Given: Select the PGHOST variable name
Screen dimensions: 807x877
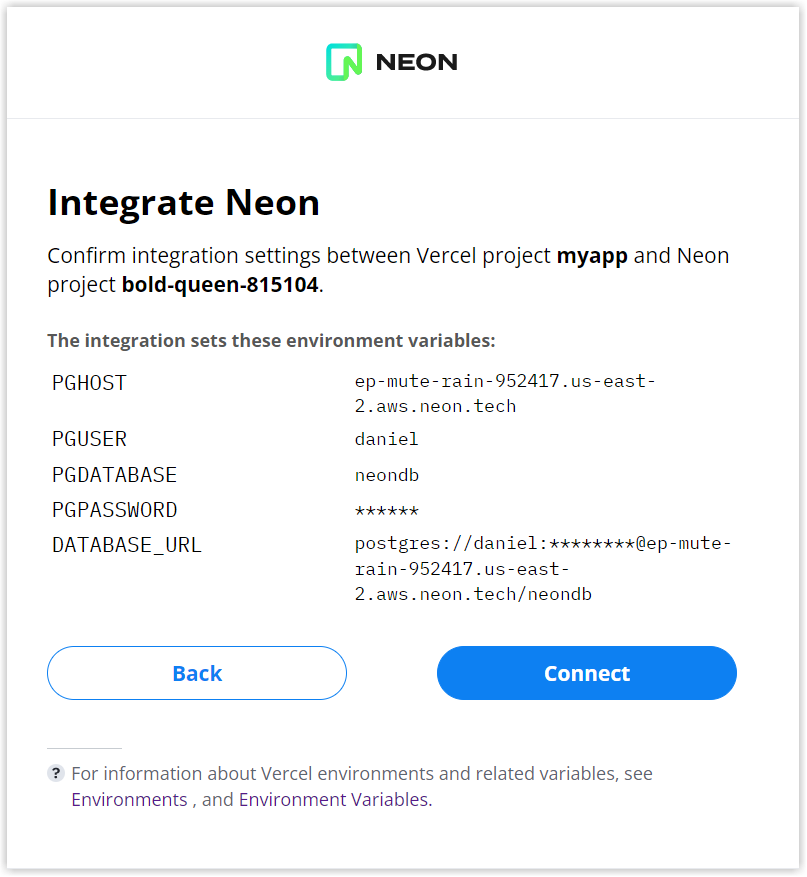Looking at the screenshot, I should (x=89, y=383).
